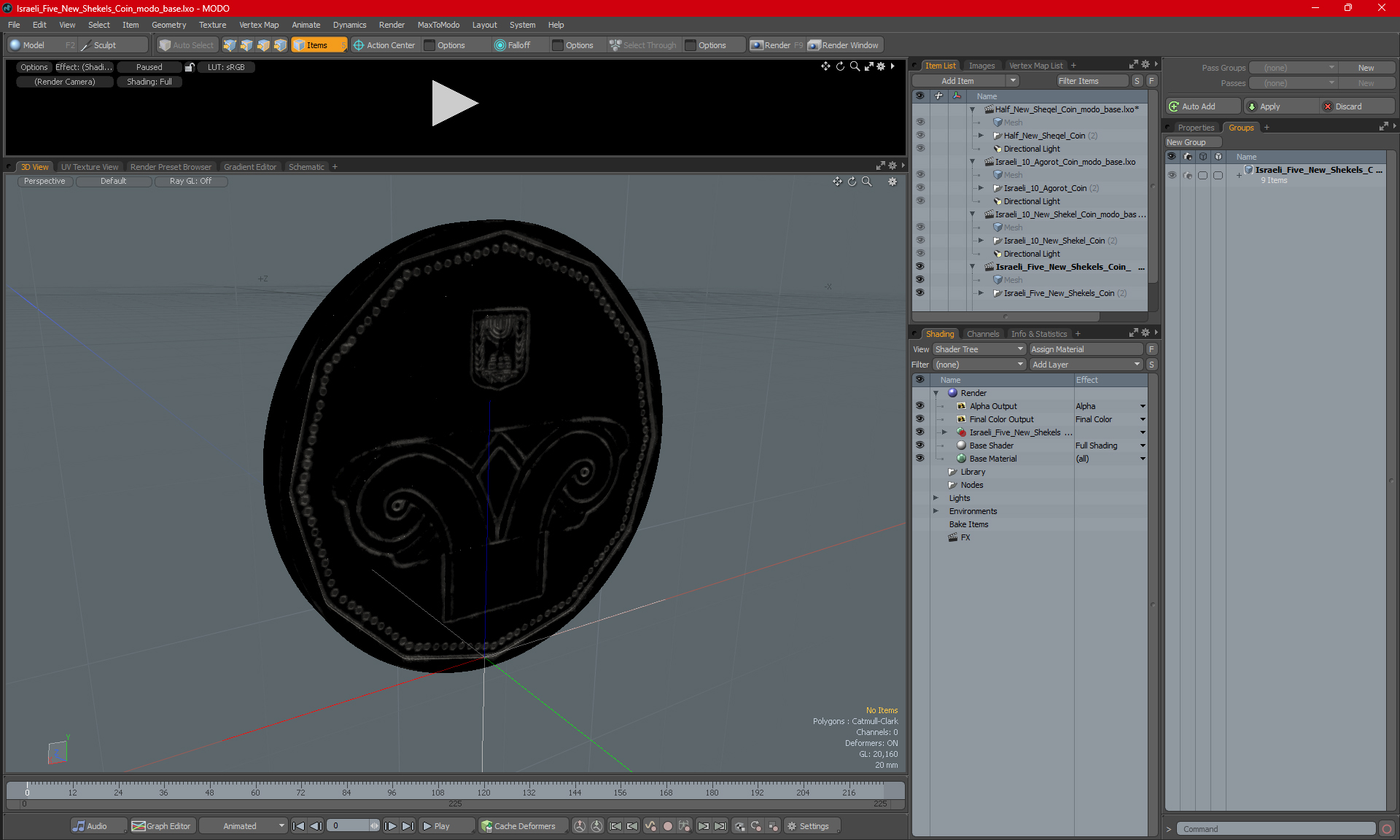
Task: Toggle visibility of Base Shader layer
Action: pos(919,446)
